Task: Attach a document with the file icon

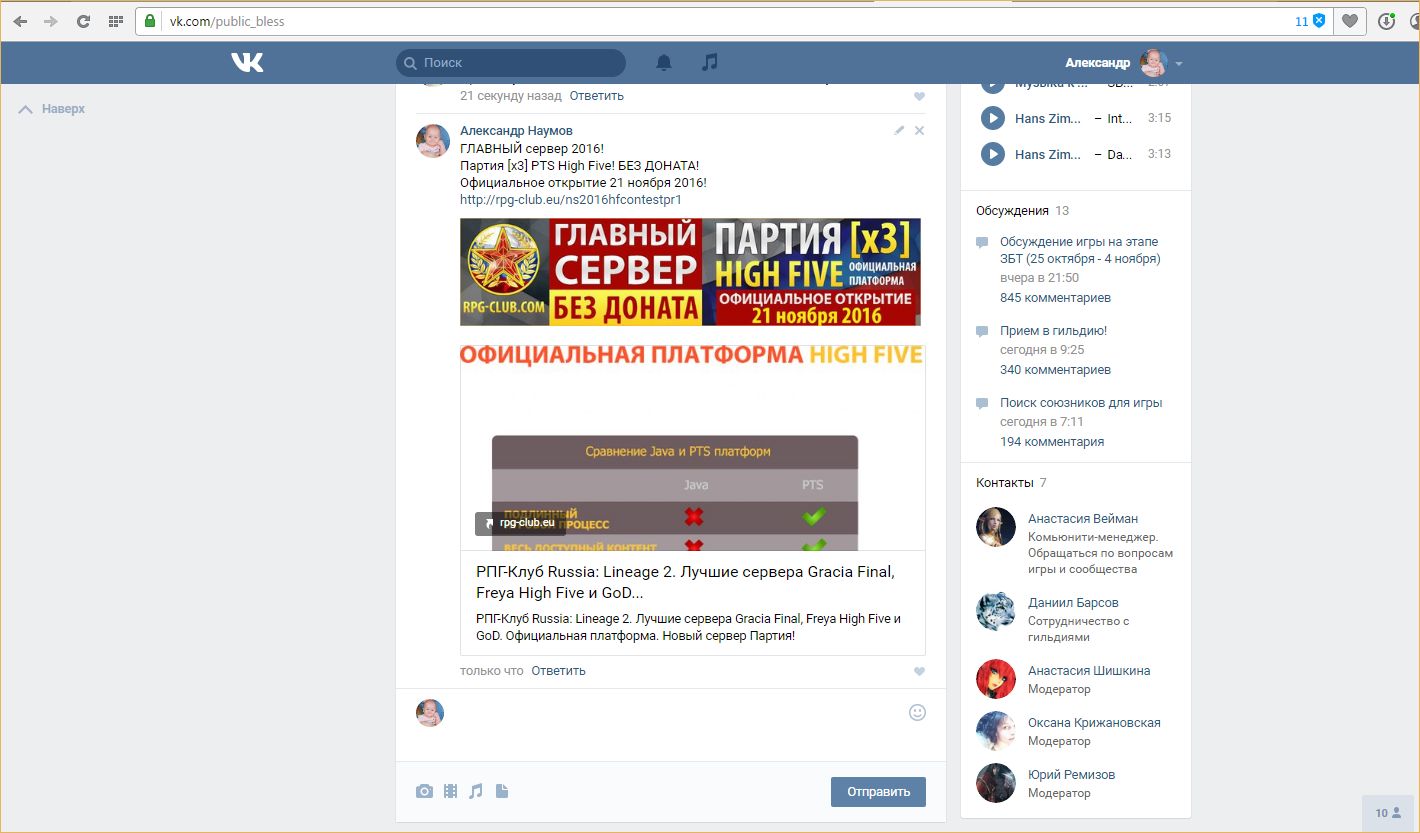Action: coord(502,791)
